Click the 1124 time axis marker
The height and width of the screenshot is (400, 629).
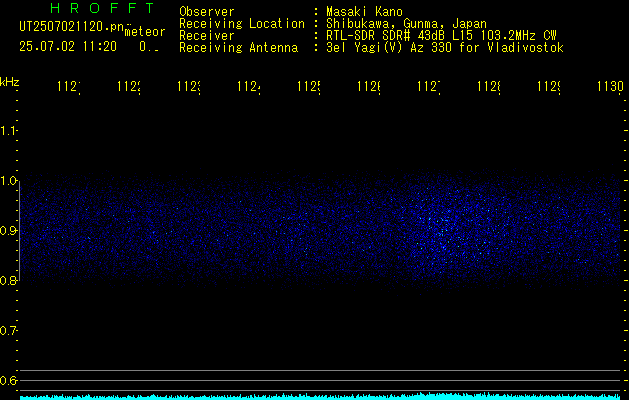[x=249, y=86]
